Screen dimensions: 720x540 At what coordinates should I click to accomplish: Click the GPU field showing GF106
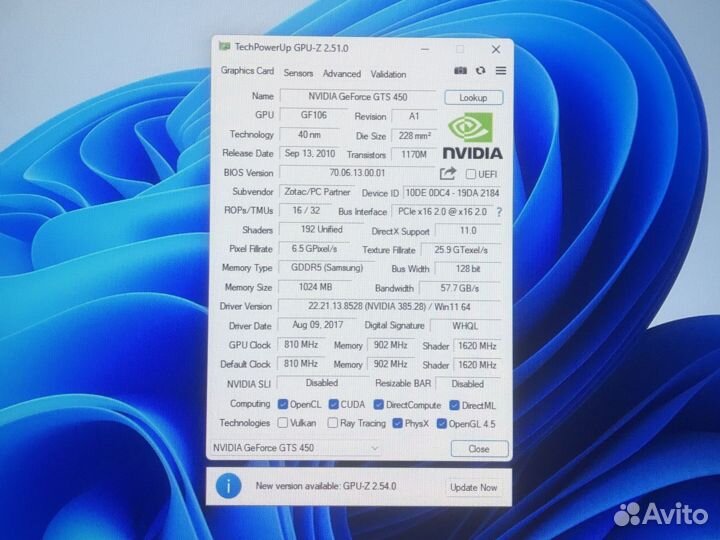(x=314, y=115)
